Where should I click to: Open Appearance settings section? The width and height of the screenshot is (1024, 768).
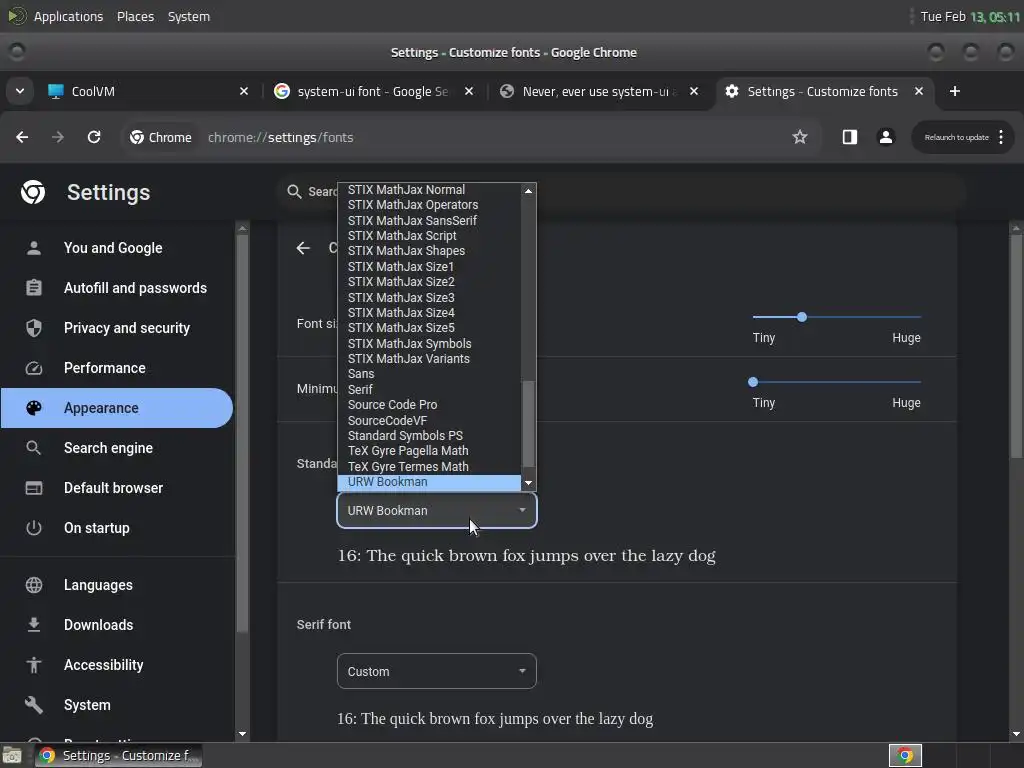(x=118, y=408)
